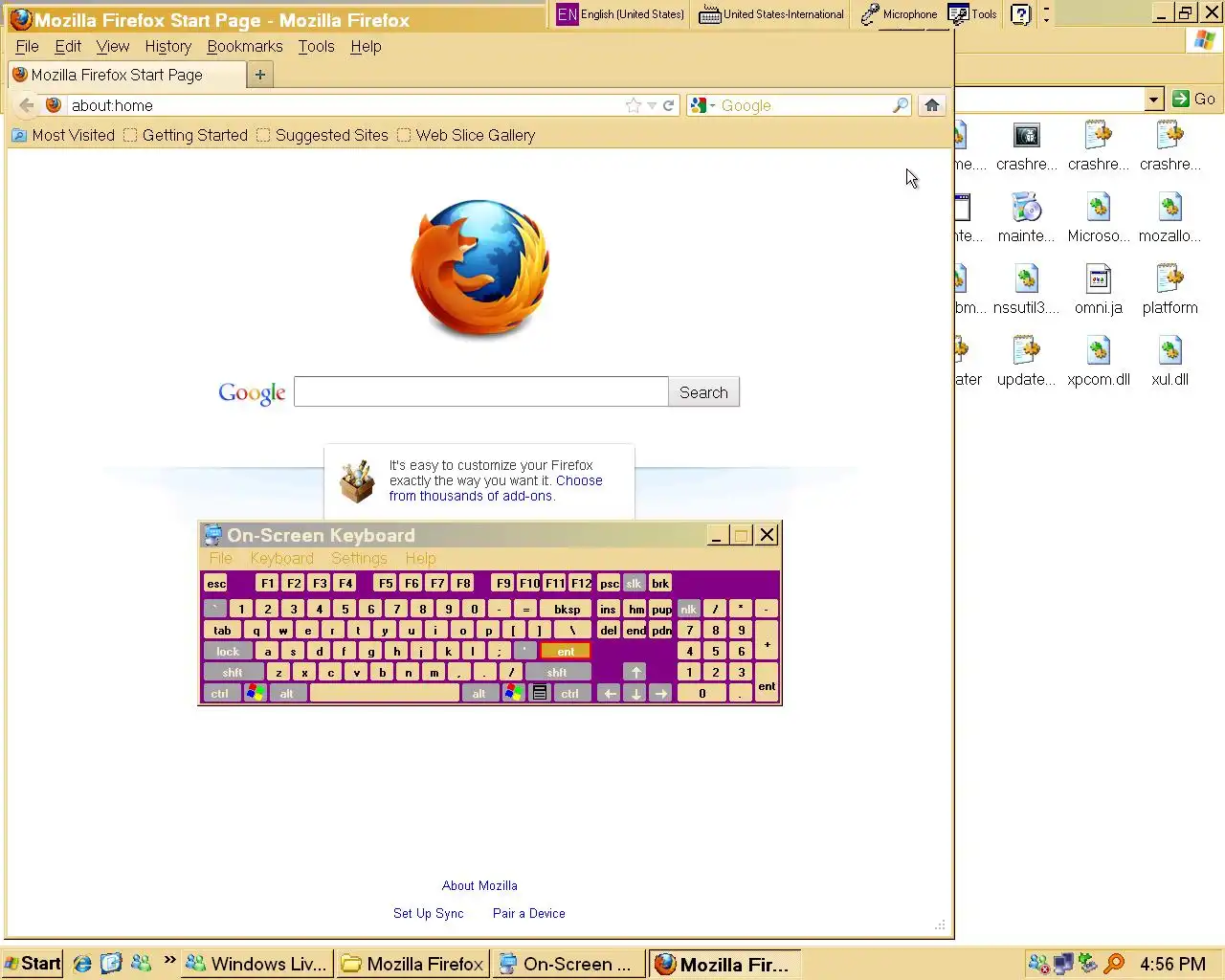Open Firefox Bookmarks menu
Image resolution: width=1225 pixels, height=980 pixels.
[x=245, y=46]
